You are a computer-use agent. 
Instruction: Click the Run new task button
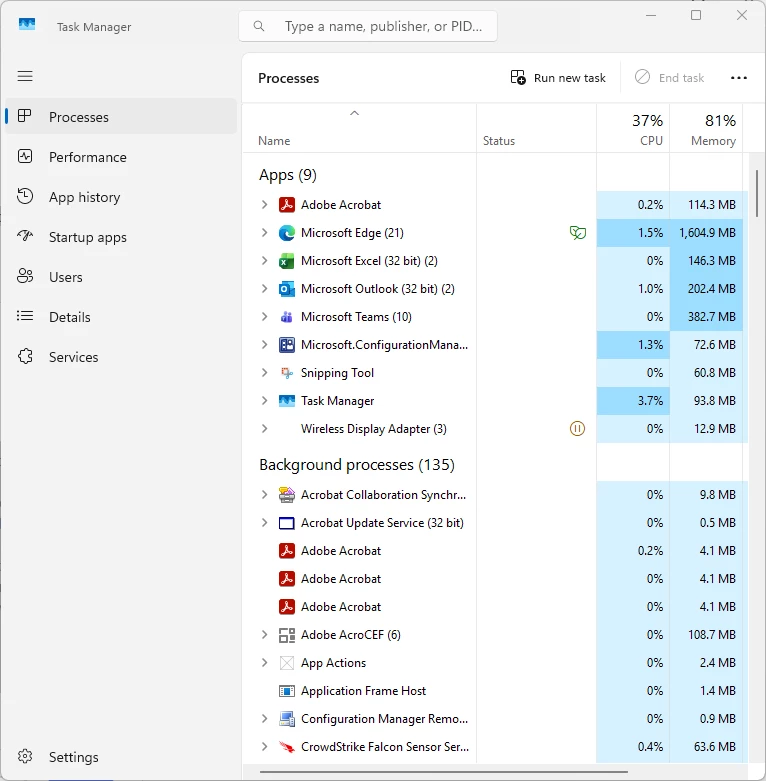click(x=558, y=78)
